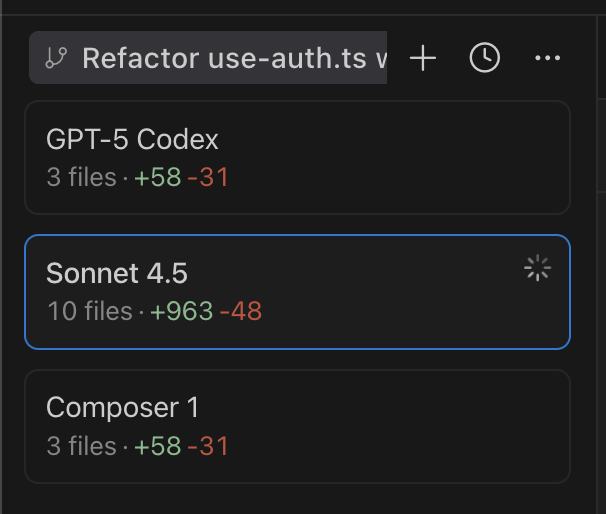Click the plus icon for new chat
The image size is (606, 514).
pyautogui.click(x=423, y=58)
